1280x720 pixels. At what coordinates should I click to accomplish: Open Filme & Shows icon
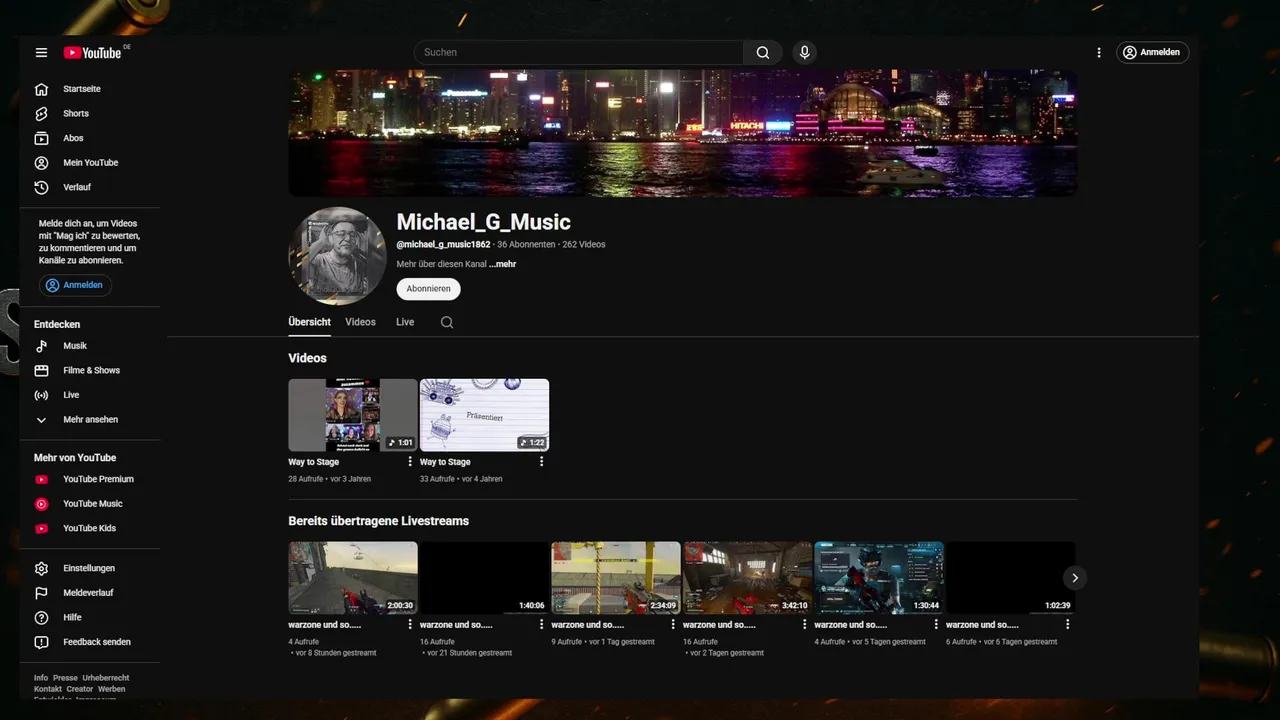pos(41,371)
